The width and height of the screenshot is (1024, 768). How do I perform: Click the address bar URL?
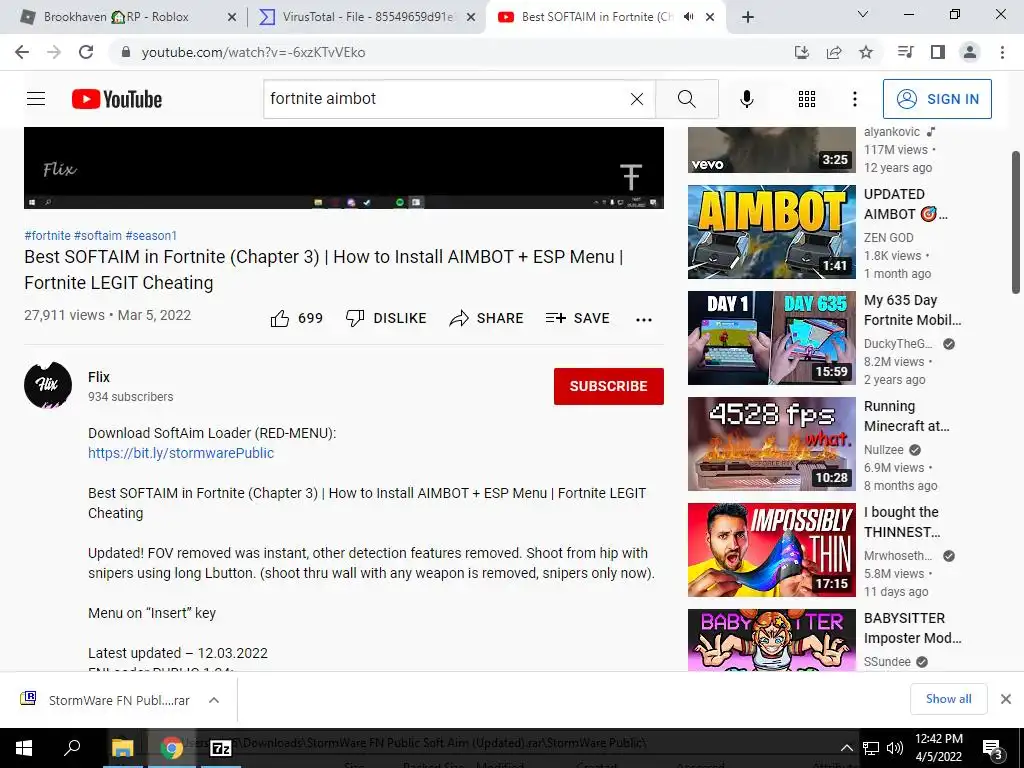tap(253, 52)
